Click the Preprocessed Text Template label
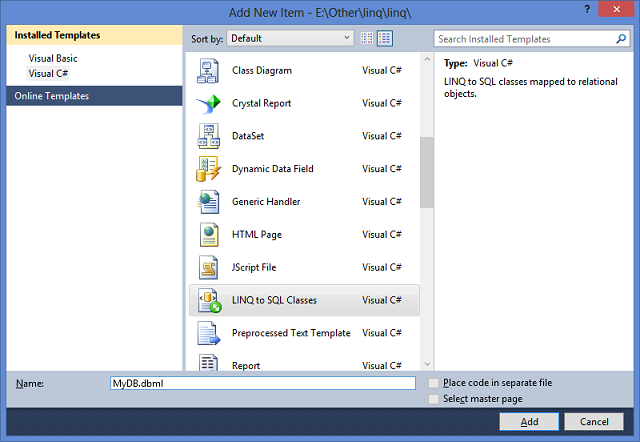 pos(291,333)
